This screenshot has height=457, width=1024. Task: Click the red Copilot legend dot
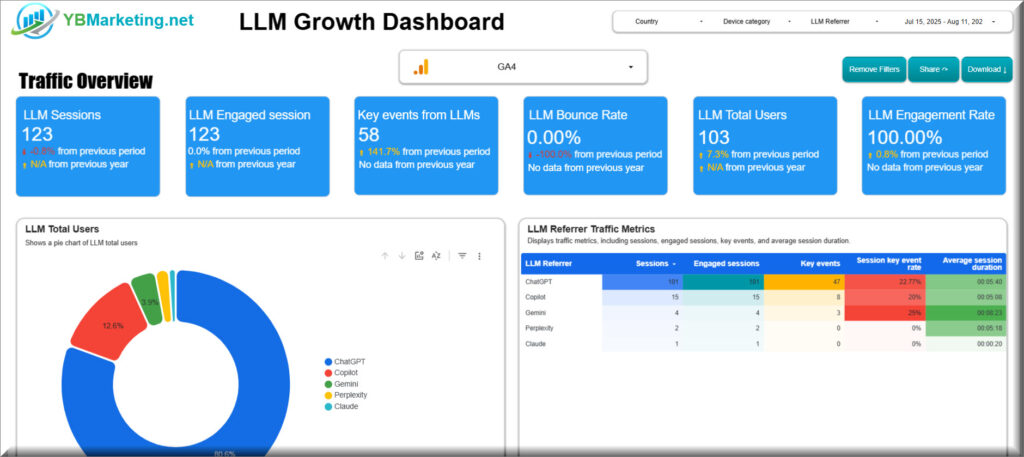pyautogui.click(x=328, y=373)
